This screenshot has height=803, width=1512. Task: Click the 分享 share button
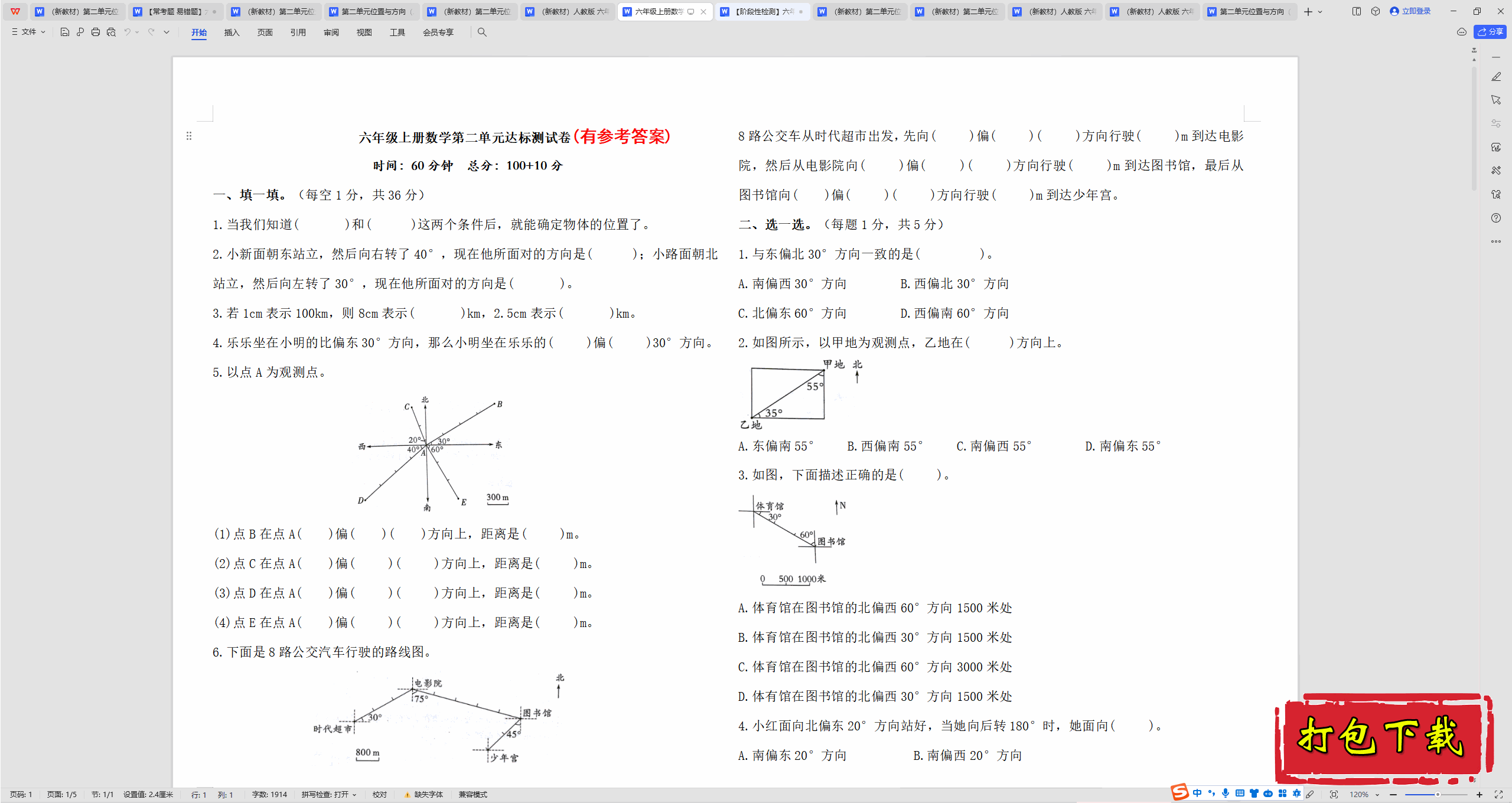tap(1490, 32)
